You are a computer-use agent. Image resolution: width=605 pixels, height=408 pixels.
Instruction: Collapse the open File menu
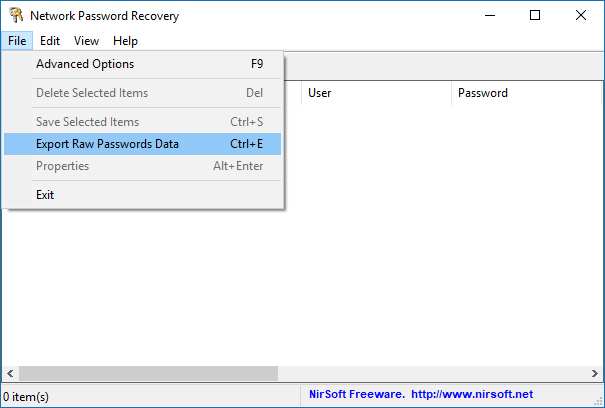17,41
